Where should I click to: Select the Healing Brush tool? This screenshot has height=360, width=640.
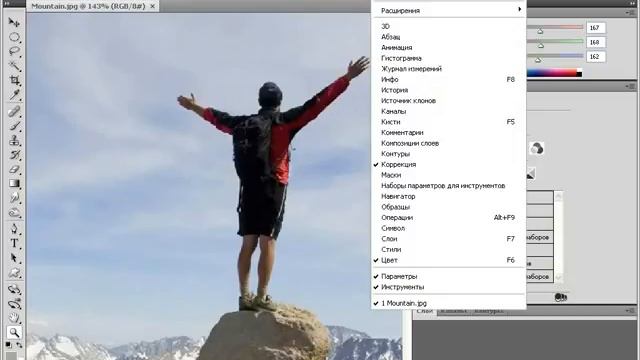tap(14, 111)
